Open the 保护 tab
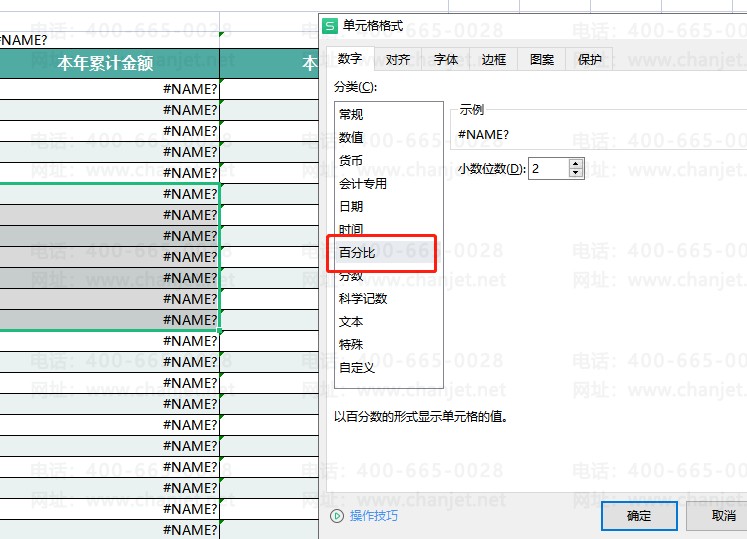Screen dimensions: 747x539 [589, 60]
